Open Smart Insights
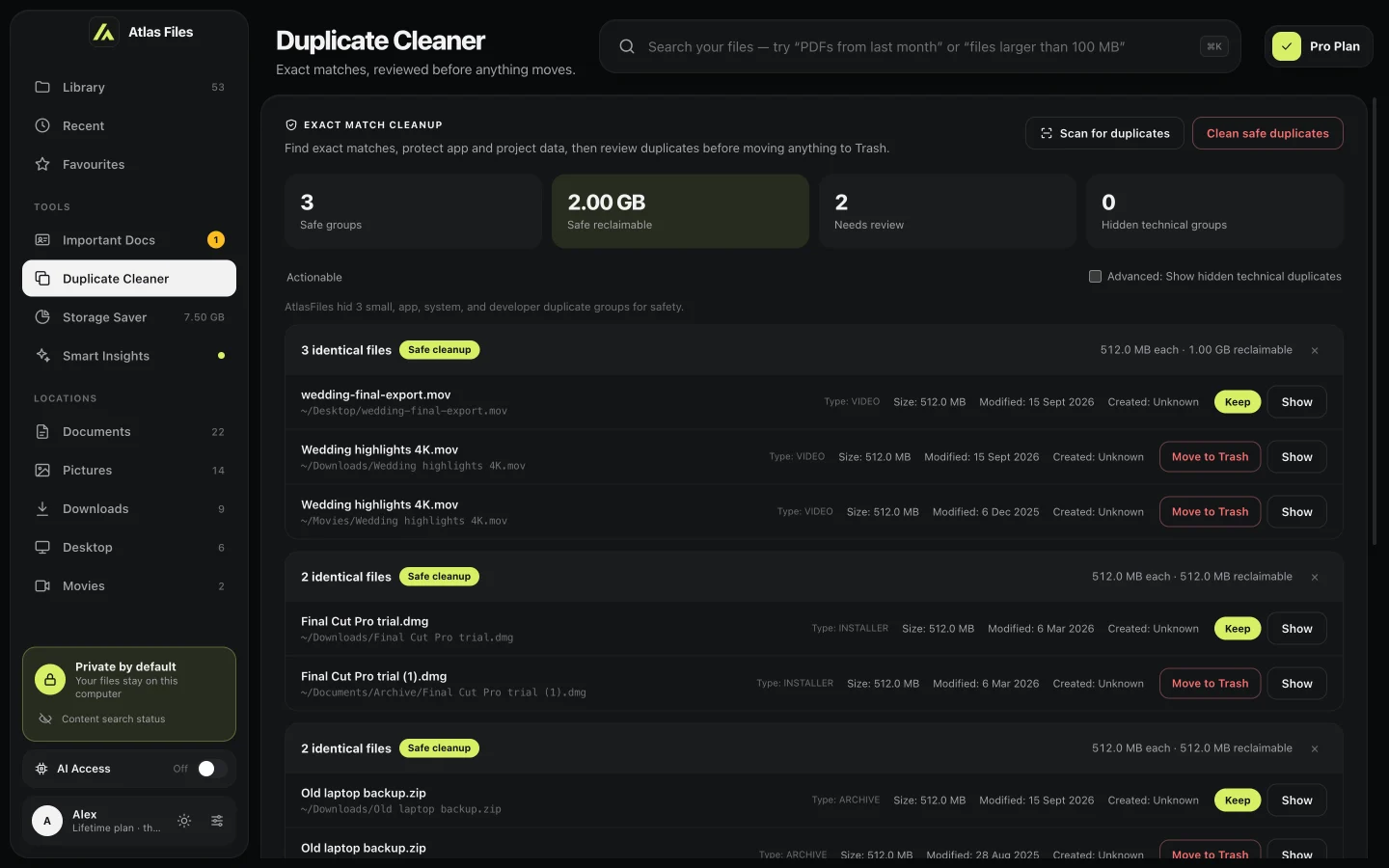 [129, 356]
